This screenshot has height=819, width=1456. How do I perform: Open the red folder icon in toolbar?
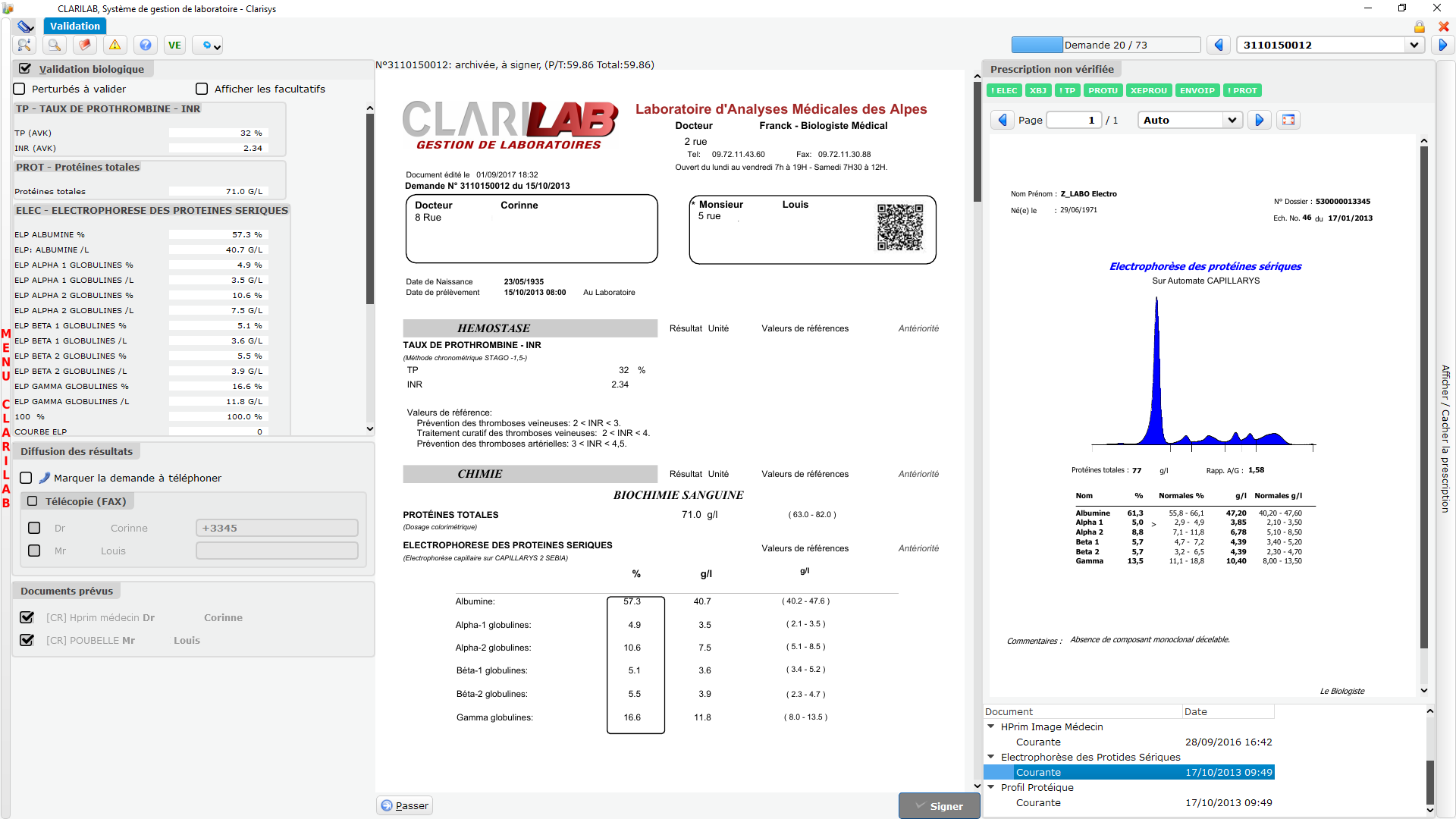pyautogui.click(x=85, y=45)
